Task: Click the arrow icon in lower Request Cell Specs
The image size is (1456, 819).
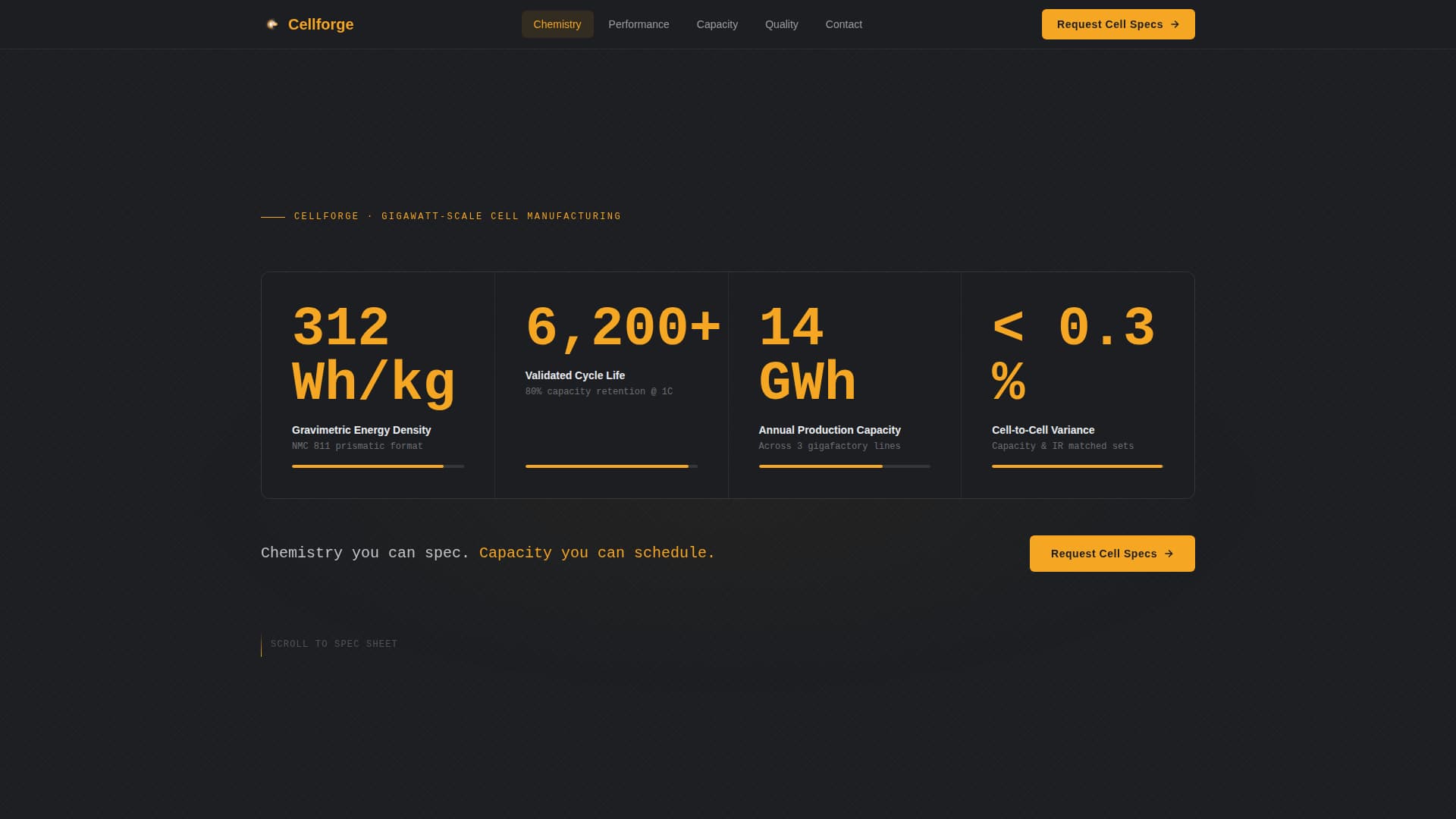Action: tap(1169, 554)
